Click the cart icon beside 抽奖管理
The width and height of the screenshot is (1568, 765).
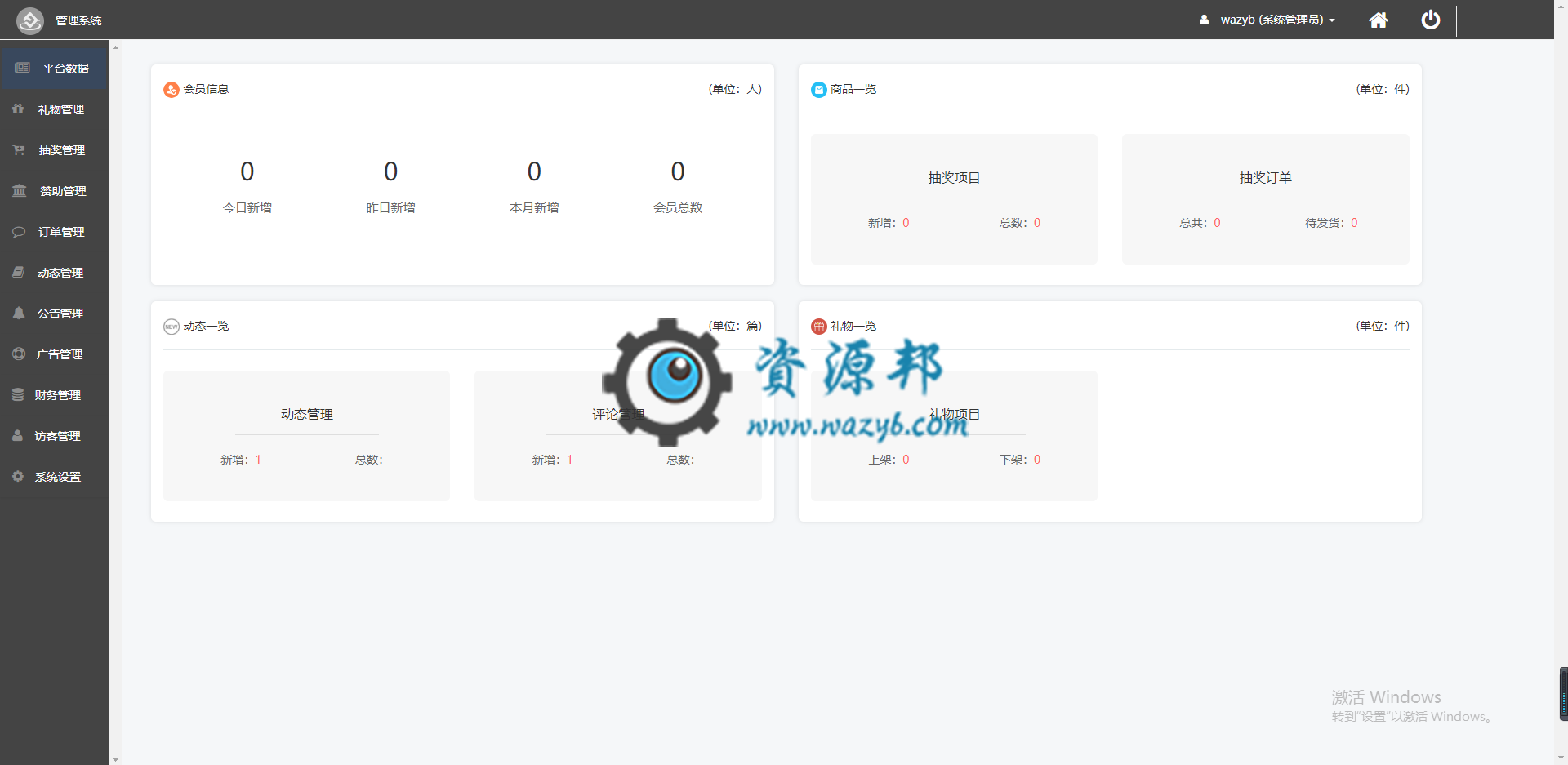click(19, 149)
